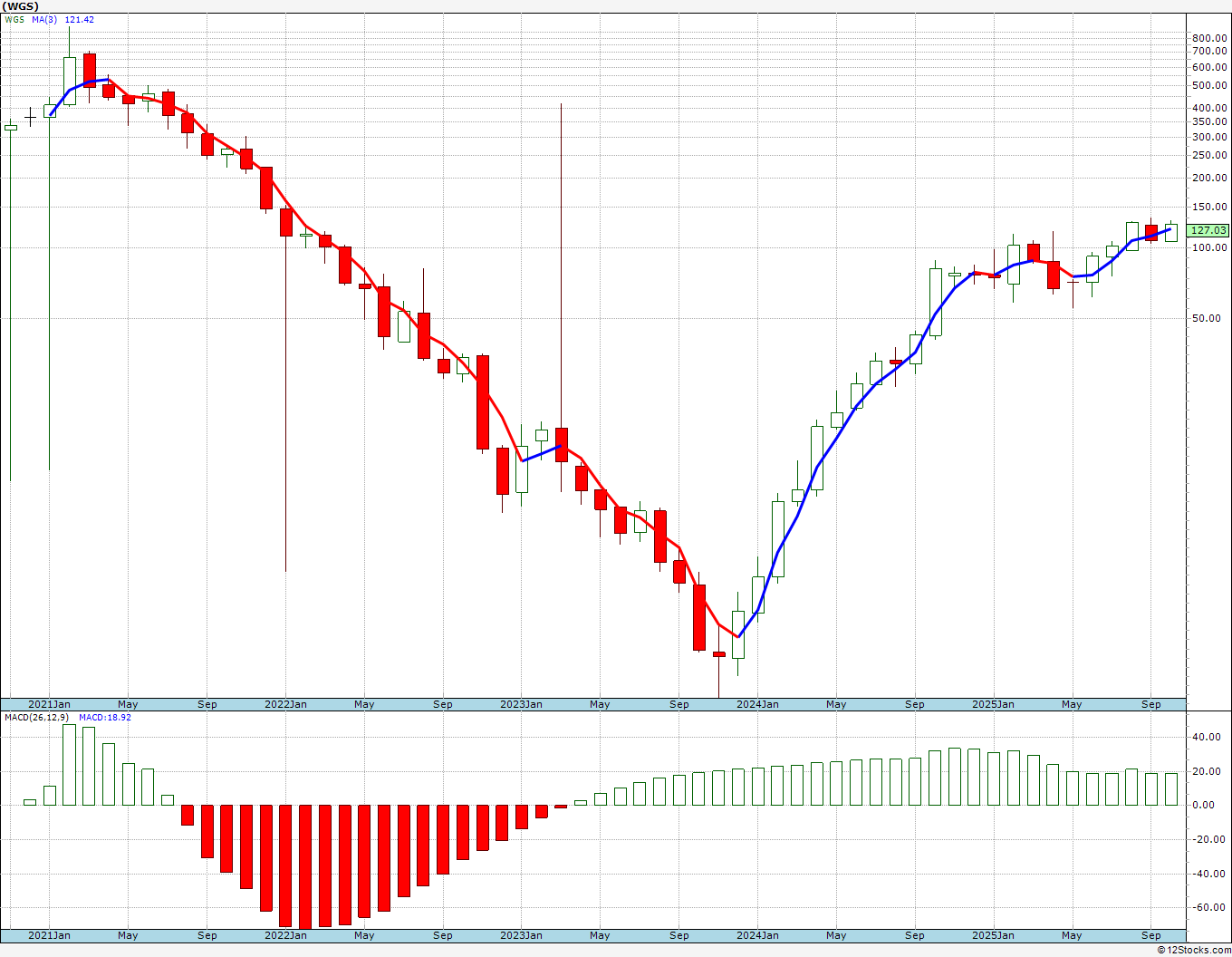
Task: Click the 2025Jan marker on price time axis
Action: click(994, 704)
